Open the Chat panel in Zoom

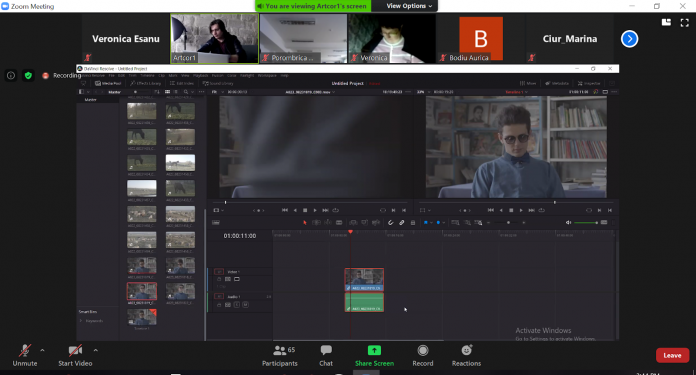(326, 355)
